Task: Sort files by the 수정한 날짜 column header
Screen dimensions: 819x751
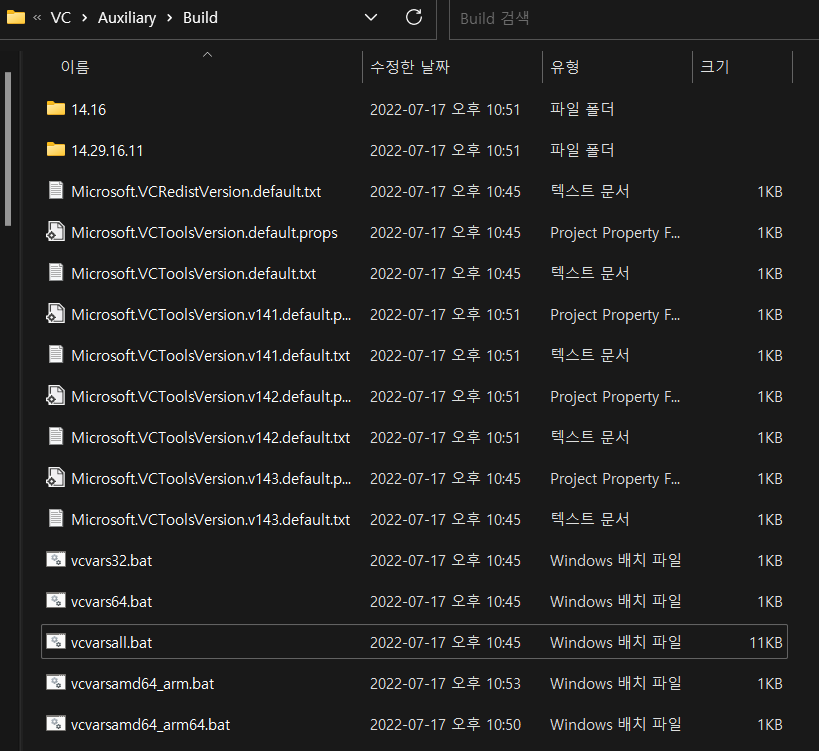Action: coord(410,67)
